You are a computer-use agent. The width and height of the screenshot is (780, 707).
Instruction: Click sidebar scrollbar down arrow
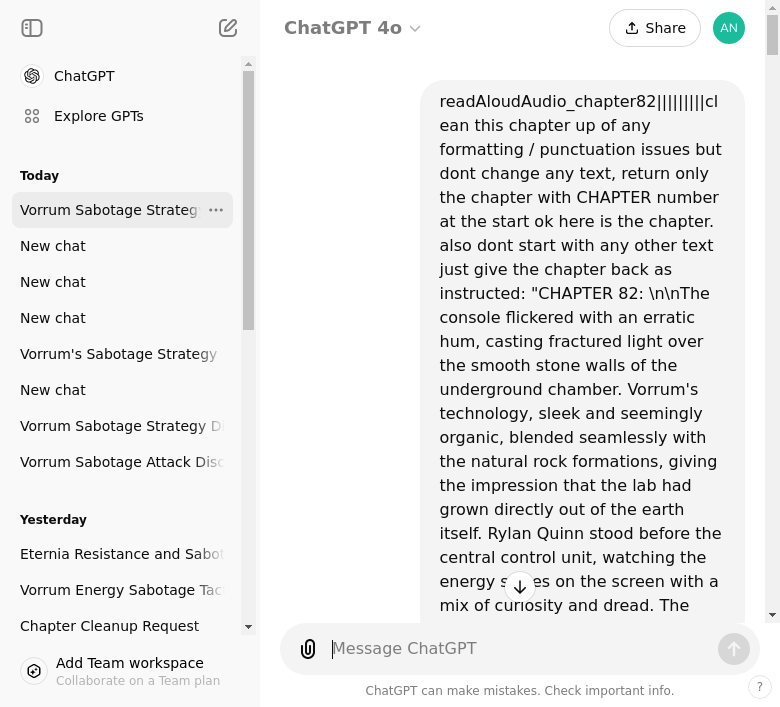click(x=249, y=627)
